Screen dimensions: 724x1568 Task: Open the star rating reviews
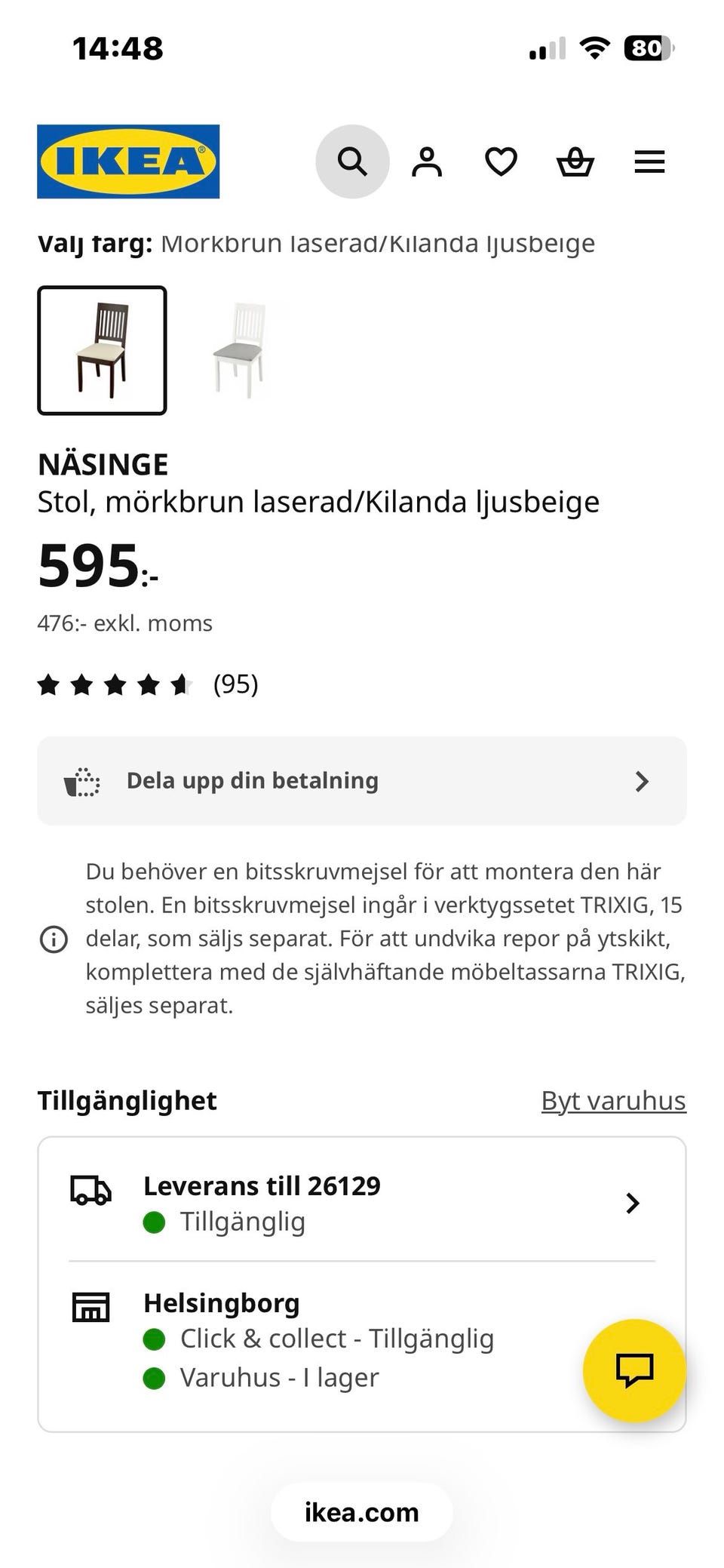[x=115, y=684]
